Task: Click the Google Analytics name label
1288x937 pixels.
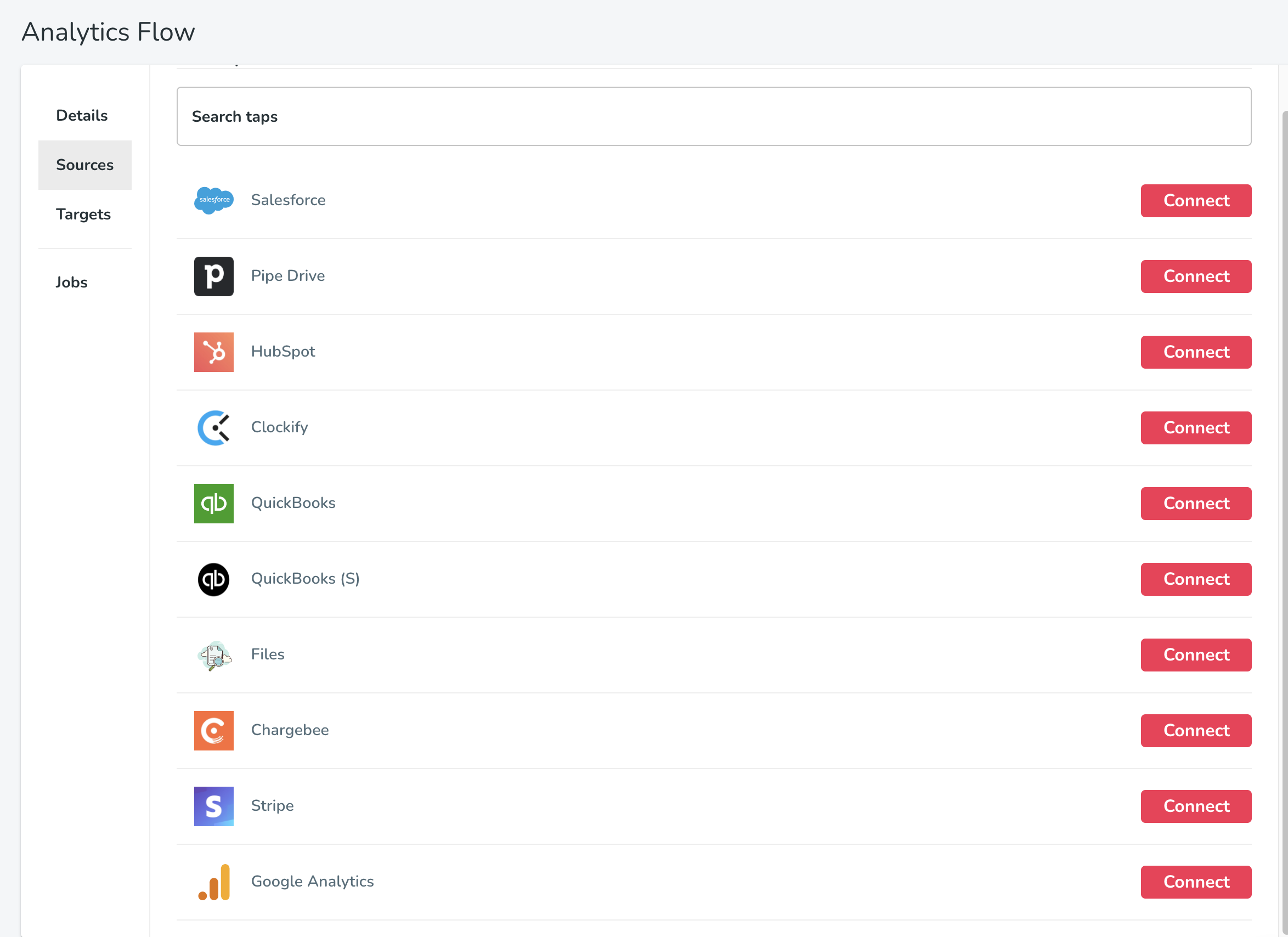Action: pos(312,882)
